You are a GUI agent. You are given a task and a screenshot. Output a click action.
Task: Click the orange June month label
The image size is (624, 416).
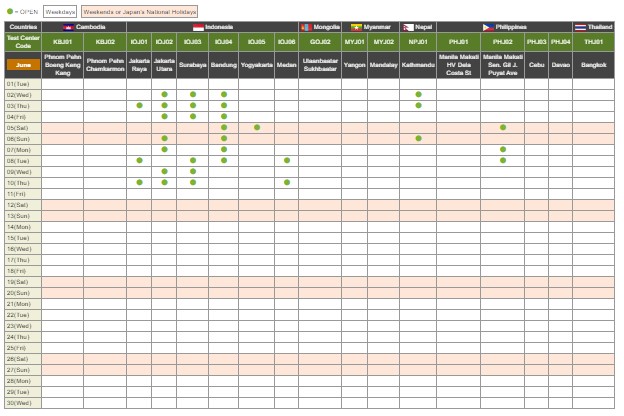tap(23, 64)
